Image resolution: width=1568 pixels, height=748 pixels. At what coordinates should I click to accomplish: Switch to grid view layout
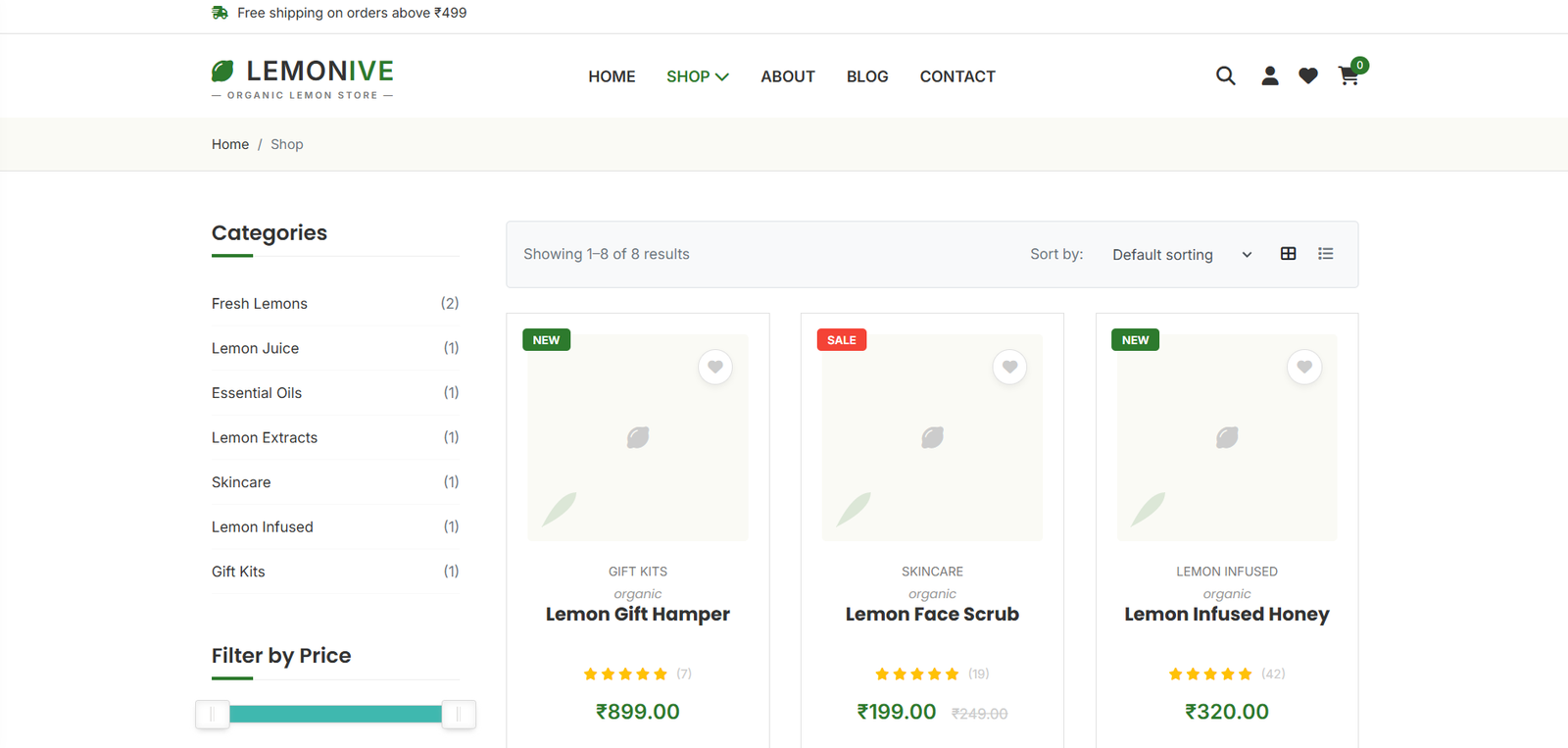pyautogui.click(x=1288, y=254)
